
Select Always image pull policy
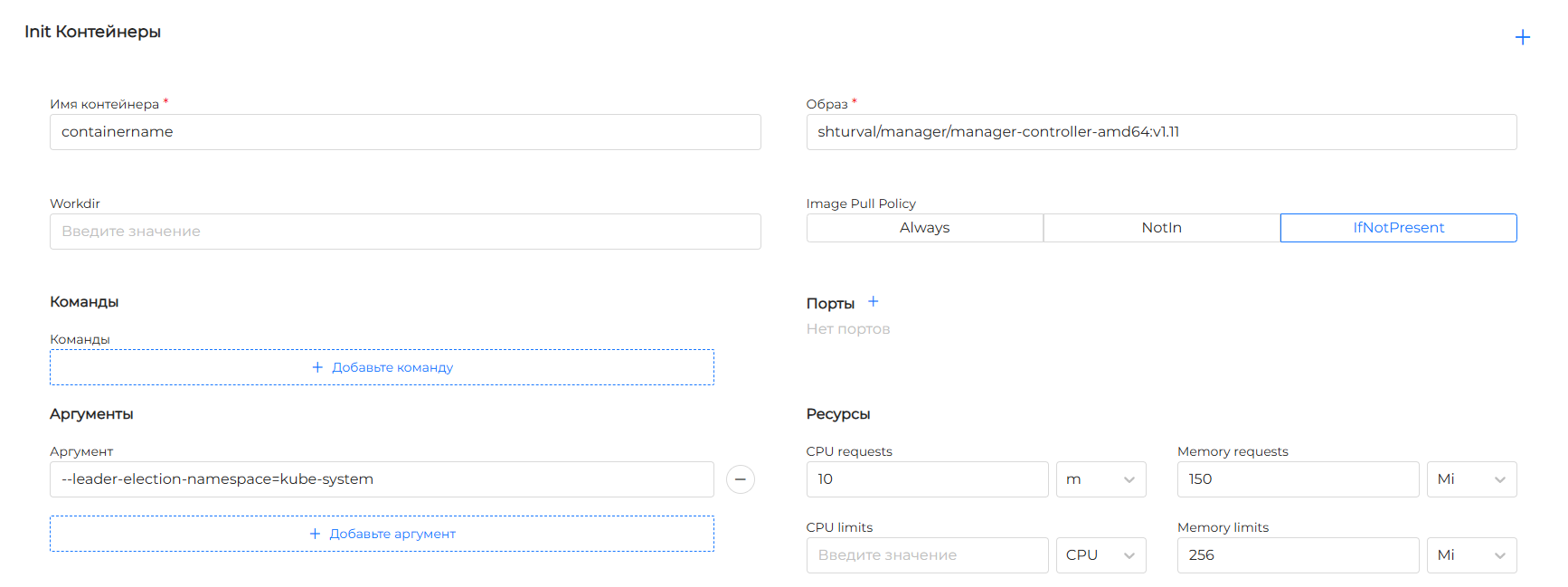(924, 228)
